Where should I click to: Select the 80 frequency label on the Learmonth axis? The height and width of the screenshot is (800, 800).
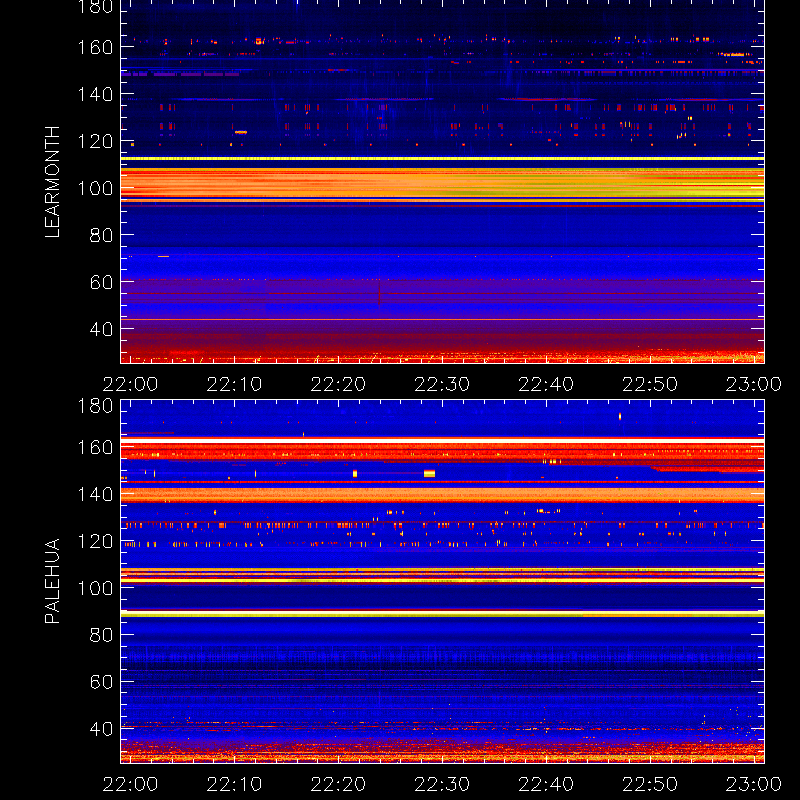[x=102, y=235]
